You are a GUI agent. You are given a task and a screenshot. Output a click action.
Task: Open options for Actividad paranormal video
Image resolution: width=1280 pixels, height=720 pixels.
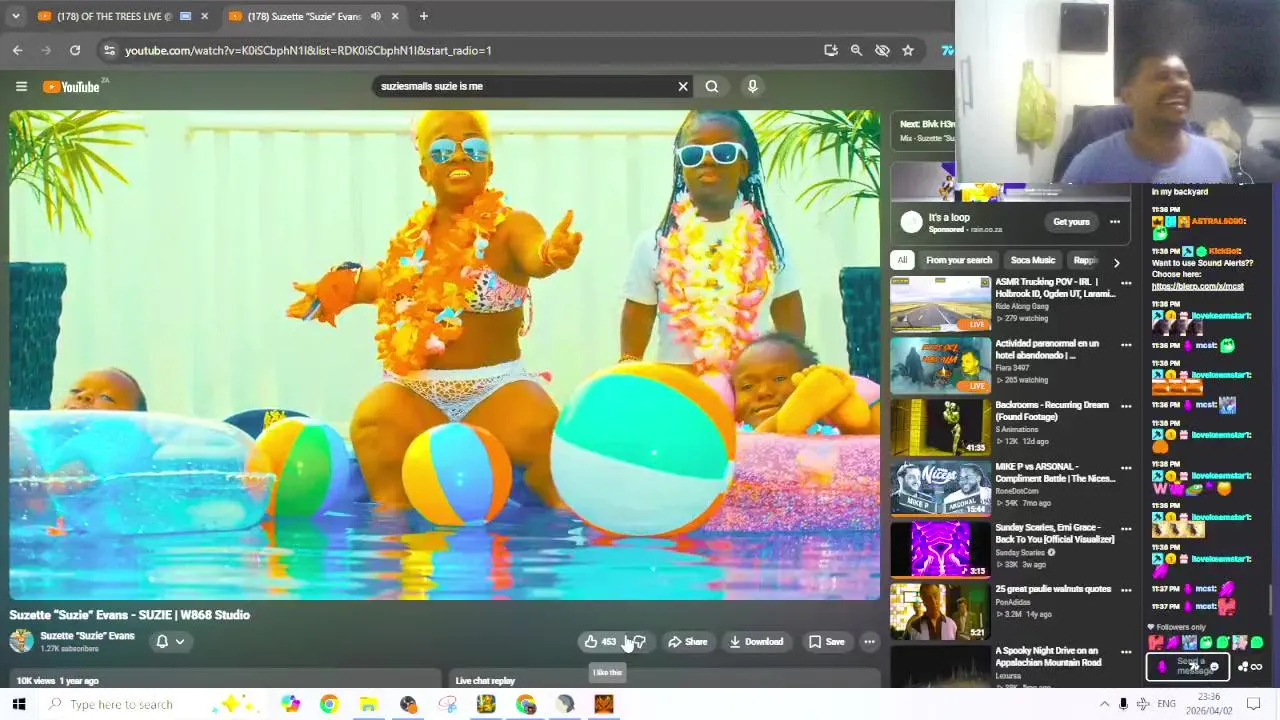click(1126, 346)
